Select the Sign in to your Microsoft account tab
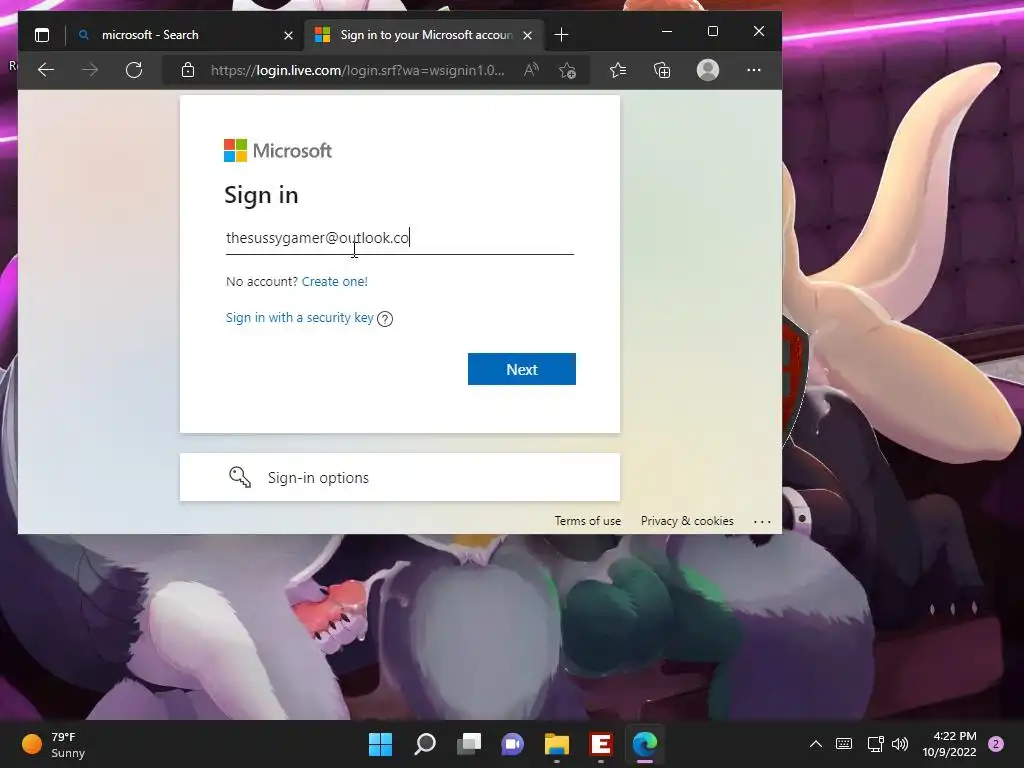The width and height of the screenshot is (1024, 768). [x=424, y=35]
